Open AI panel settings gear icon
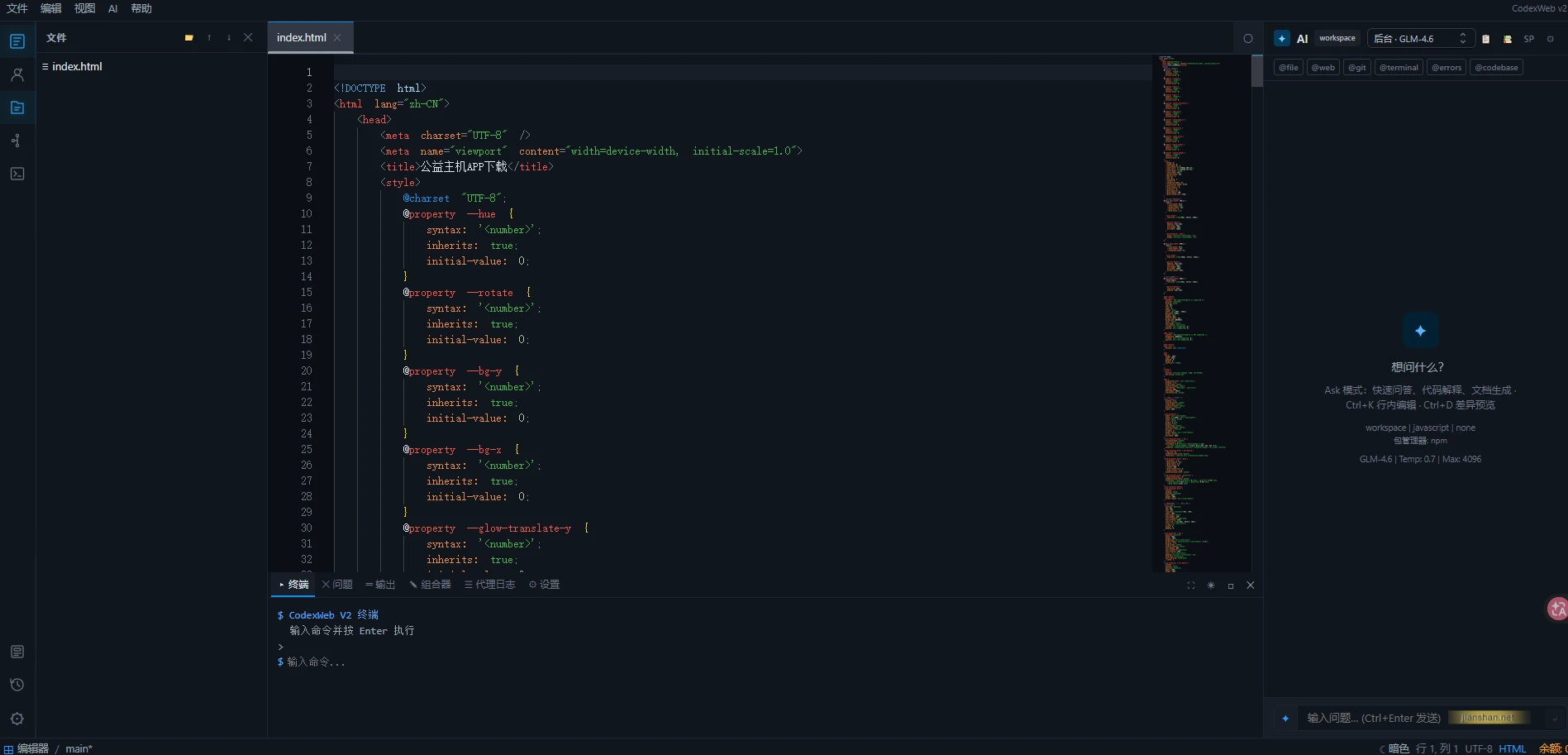The height and width of the screenshot is (755, 1568). point(1551,39)
